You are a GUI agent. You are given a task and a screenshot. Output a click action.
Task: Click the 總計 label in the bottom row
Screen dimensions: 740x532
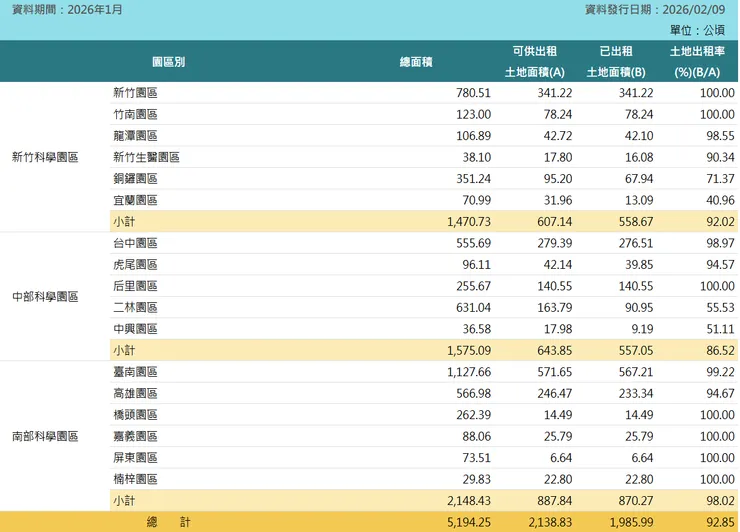(168, 522)
